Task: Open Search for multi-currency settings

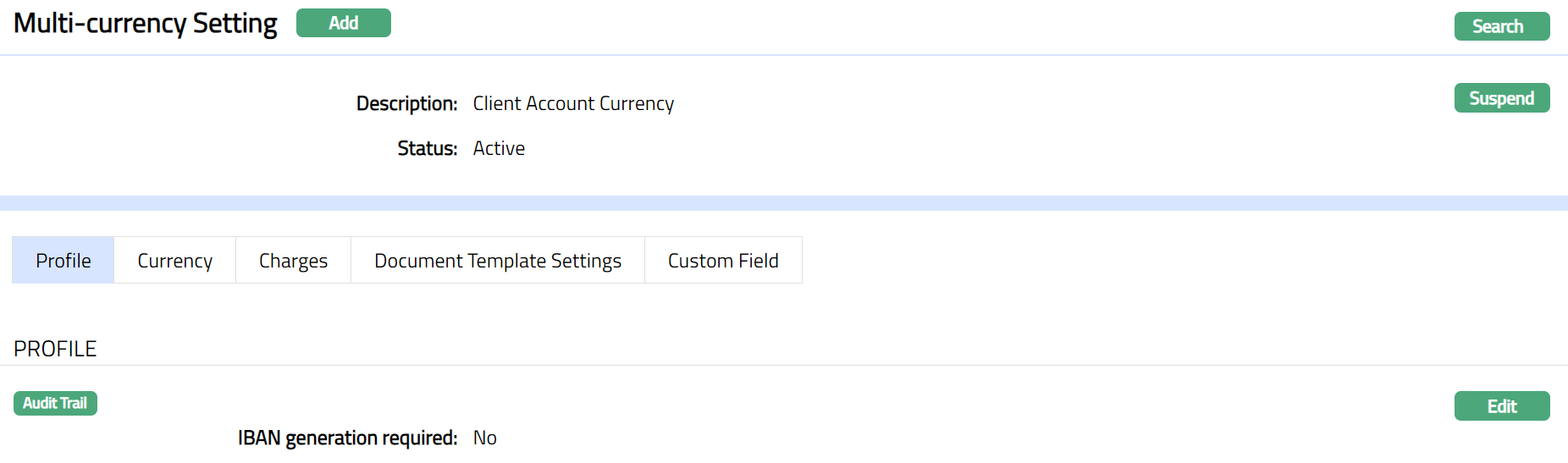Action: click(x=1501, y=26)
